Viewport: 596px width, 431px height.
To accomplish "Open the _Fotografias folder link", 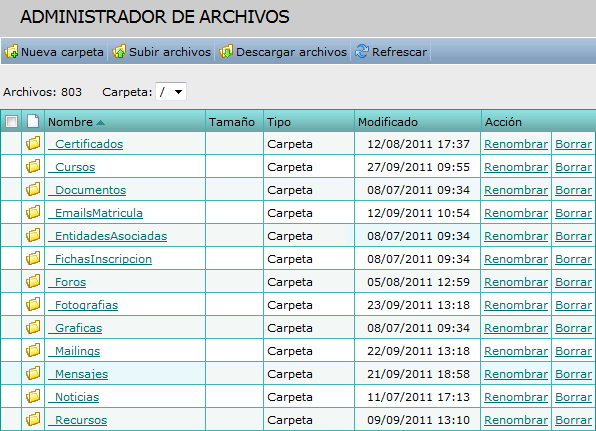I will coord(83,305).
